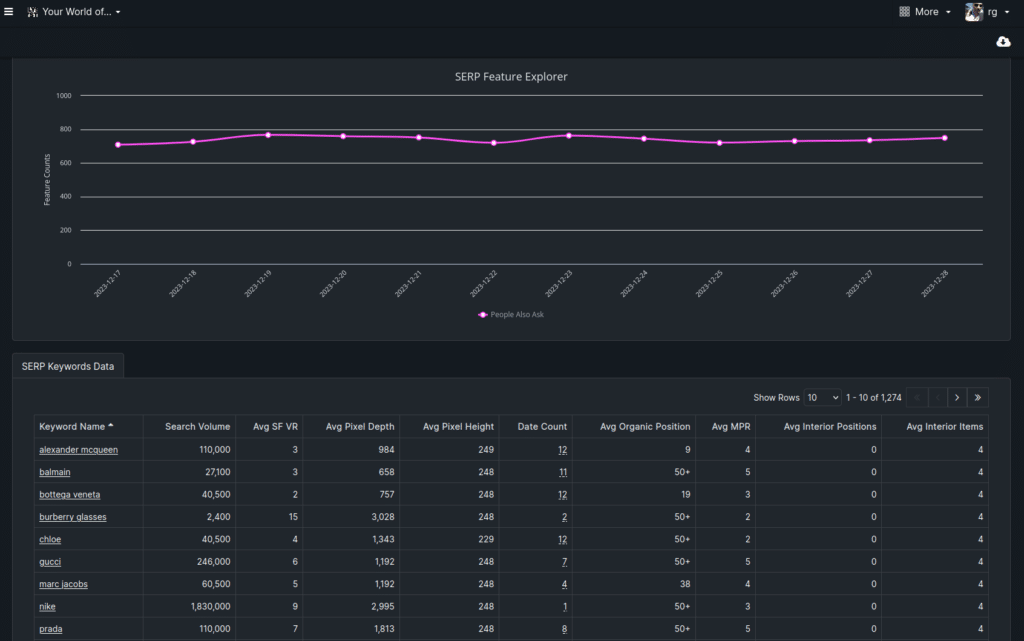Viewport: 1024px width, 641px height.
Task: Click date count 2 for burberry glasses
Action: click(x=564, y=517)
